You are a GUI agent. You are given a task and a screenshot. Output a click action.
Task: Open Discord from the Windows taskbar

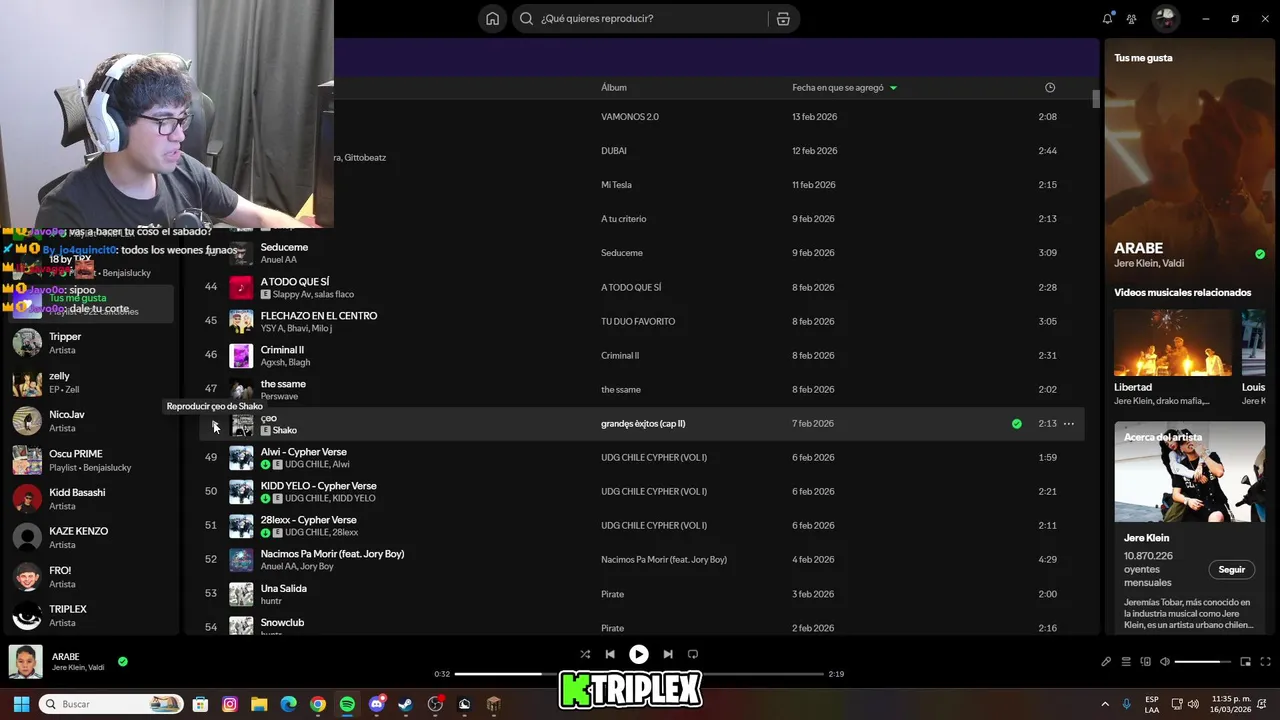[376, 704]
